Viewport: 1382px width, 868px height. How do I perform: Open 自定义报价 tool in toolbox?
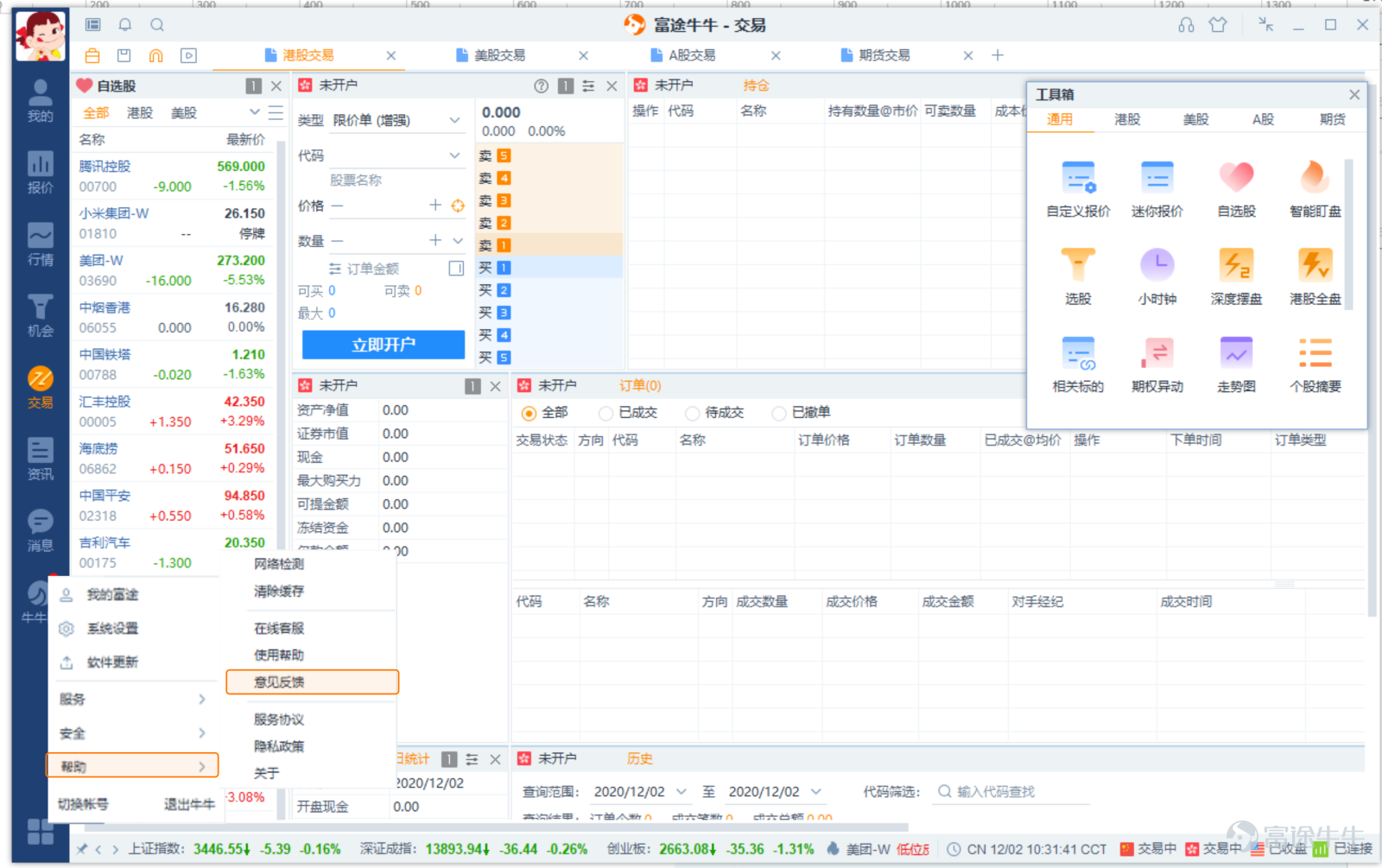pyautogui.click(x=1078, y=188)
